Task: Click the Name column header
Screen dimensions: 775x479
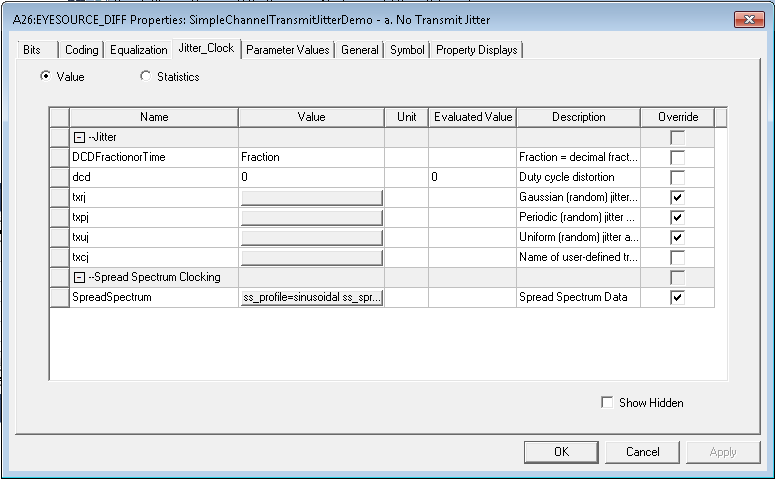Action: pyautogui.click(x=154, y=117)
